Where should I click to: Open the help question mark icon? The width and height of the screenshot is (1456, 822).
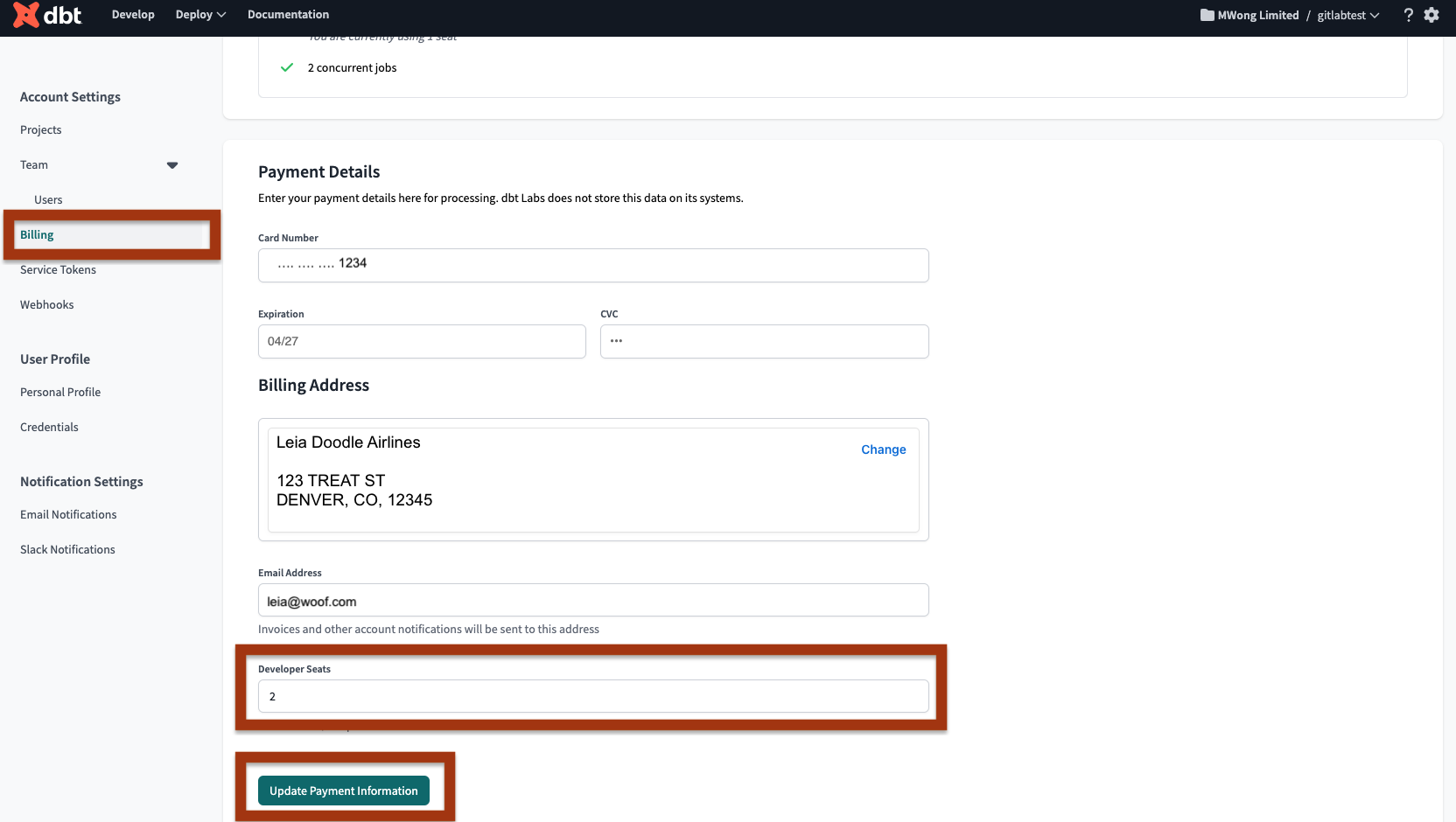[x=1408, y=15]
